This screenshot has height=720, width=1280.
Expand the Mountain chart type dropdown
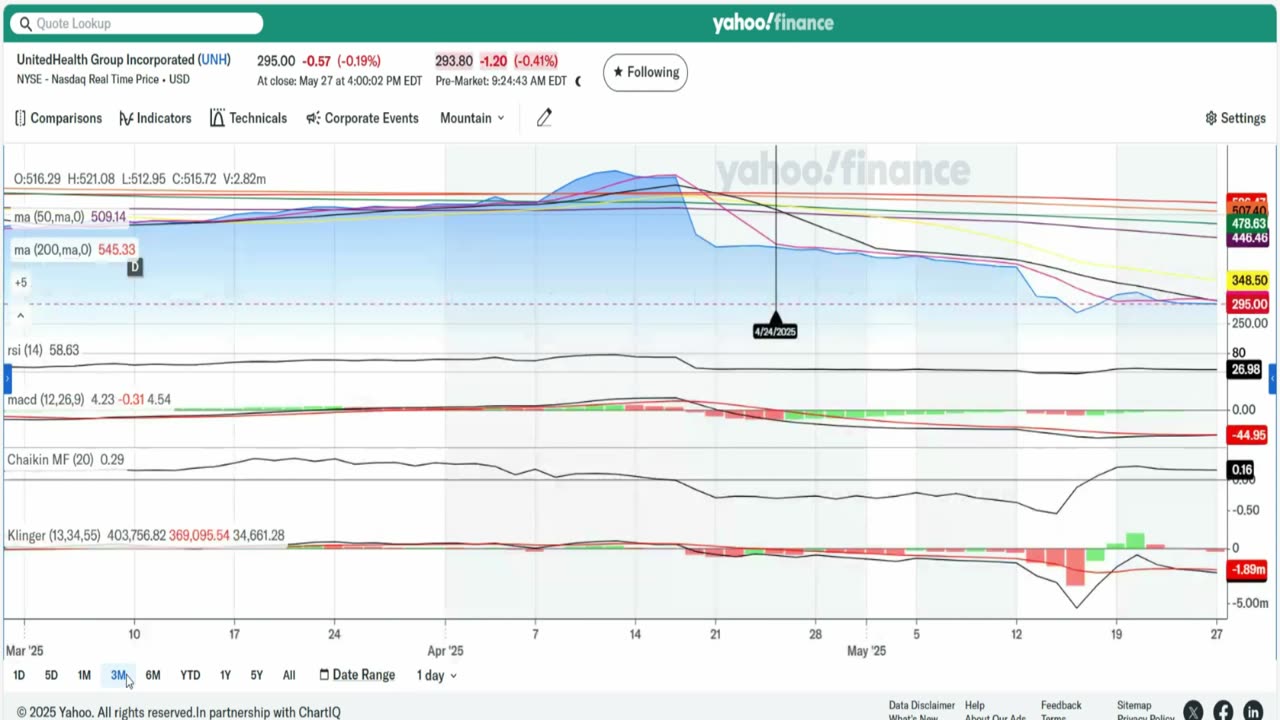pyautogui.click(x=472, y=118)
